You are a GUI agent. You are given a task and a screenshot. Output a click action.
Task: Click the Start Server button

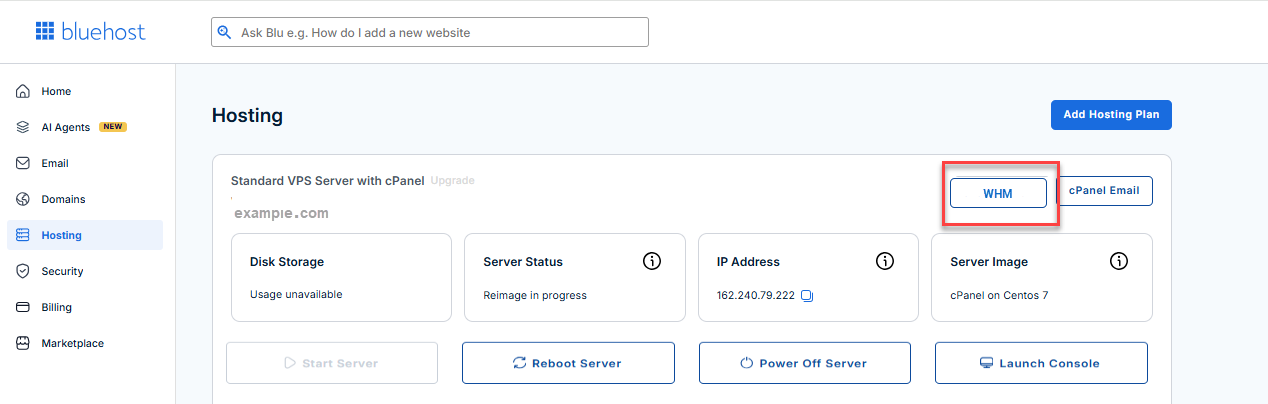[x=332, y=363]
